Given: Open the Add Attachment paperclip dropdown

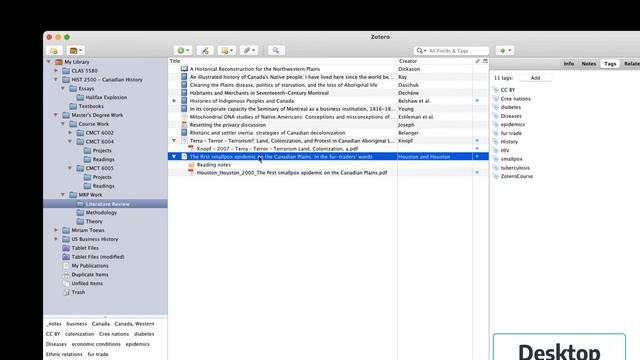Looking at the screenshot, I should point(249,50).
